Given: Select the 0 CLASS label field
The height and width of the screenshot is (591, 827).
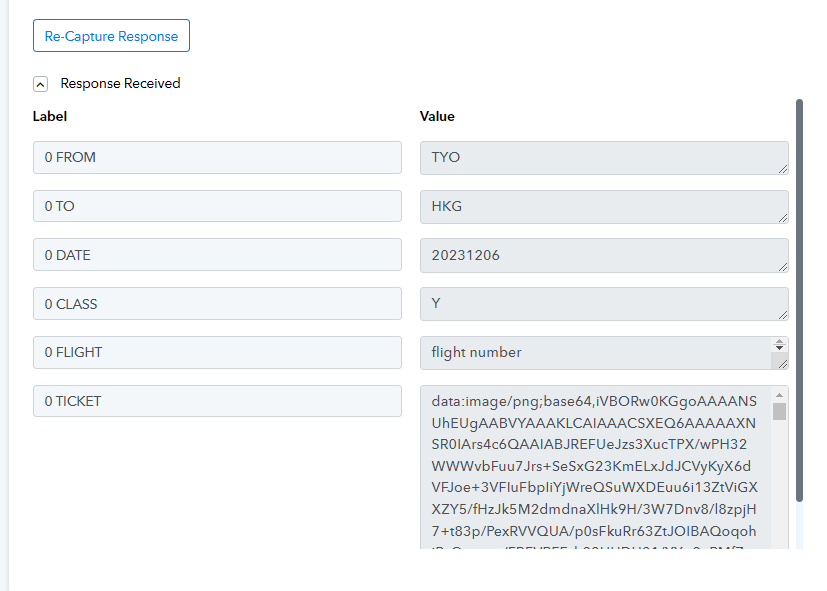Looking at the screenshot, I should tap(217, 304).
